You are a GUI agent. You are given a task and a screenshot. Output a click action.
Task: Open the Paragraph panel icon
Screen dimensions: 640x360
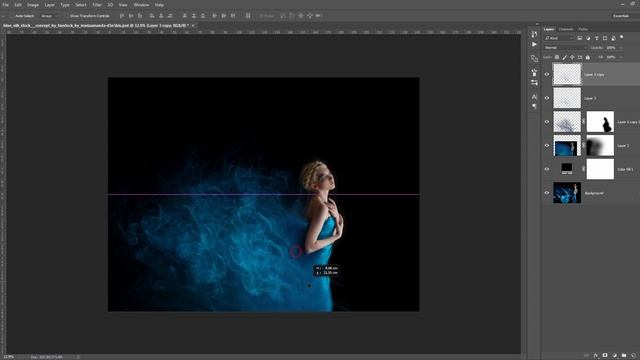tap(534, 106)
